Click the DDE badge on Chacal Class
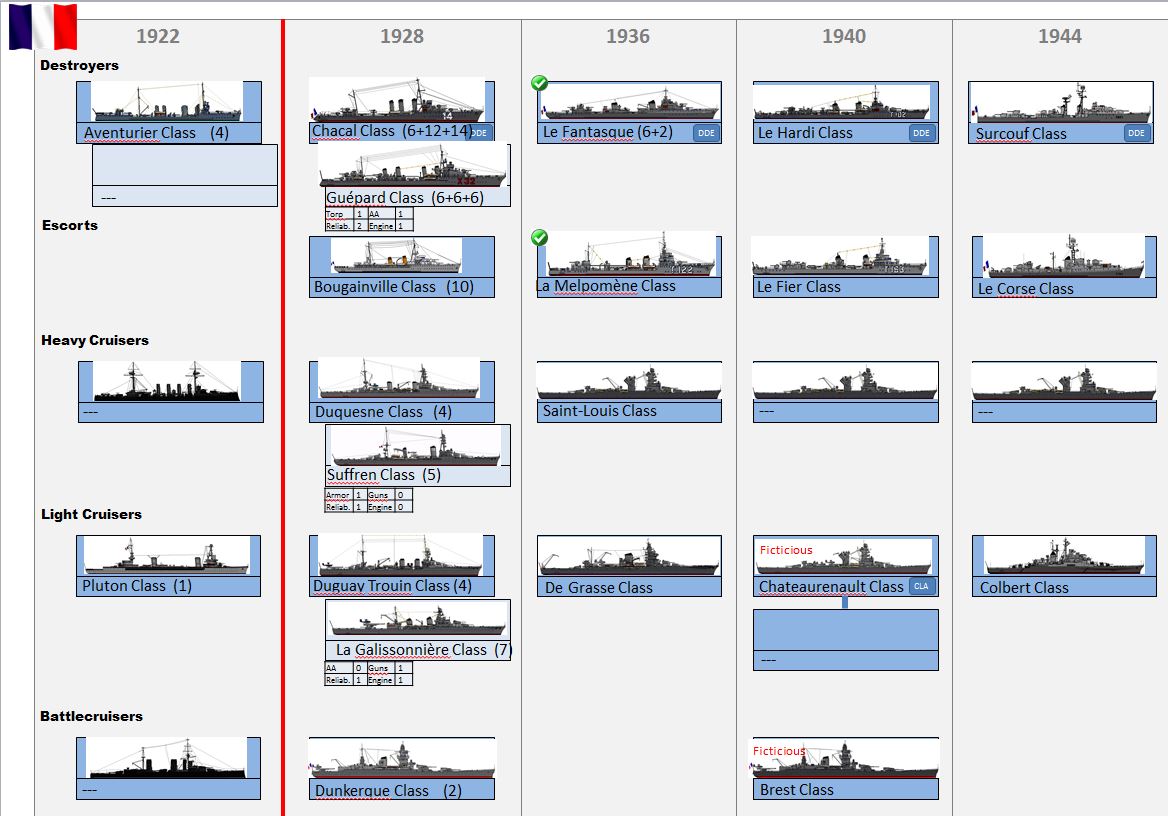 pyautogui.click(x=479, y=132)
